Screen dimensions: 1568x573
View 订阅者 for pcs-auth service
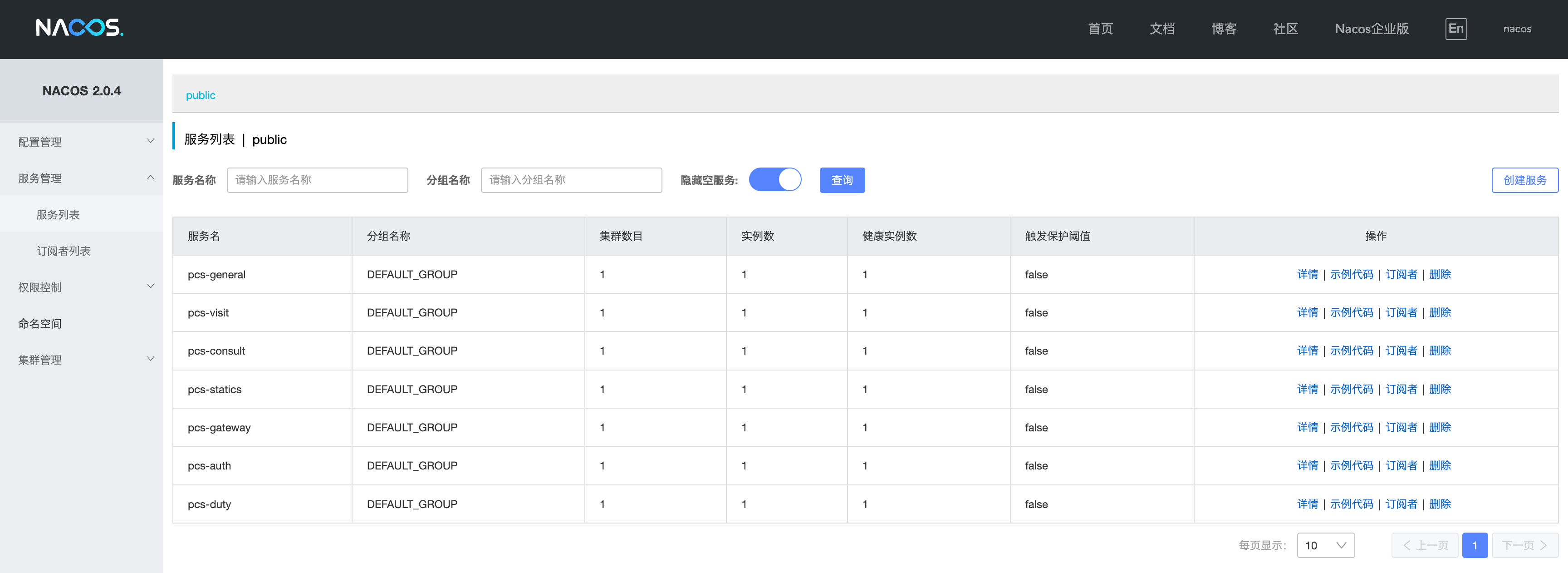tap(1401, 465)
